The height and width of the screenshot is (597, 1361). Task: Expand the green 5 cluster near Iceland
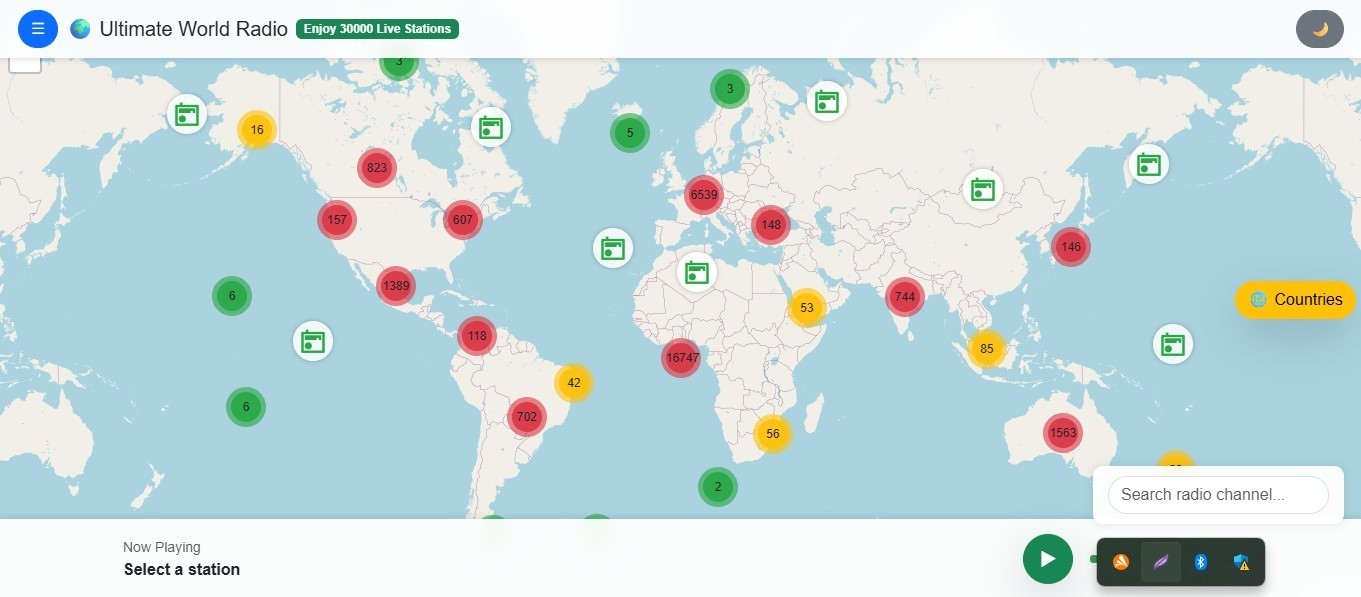tap(630, 133)
